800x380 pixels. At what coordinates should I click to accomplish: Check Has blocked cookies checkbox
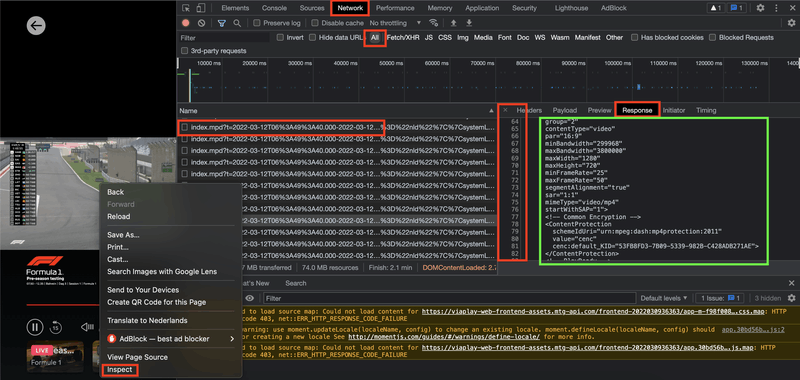click(x=634, y=37)
